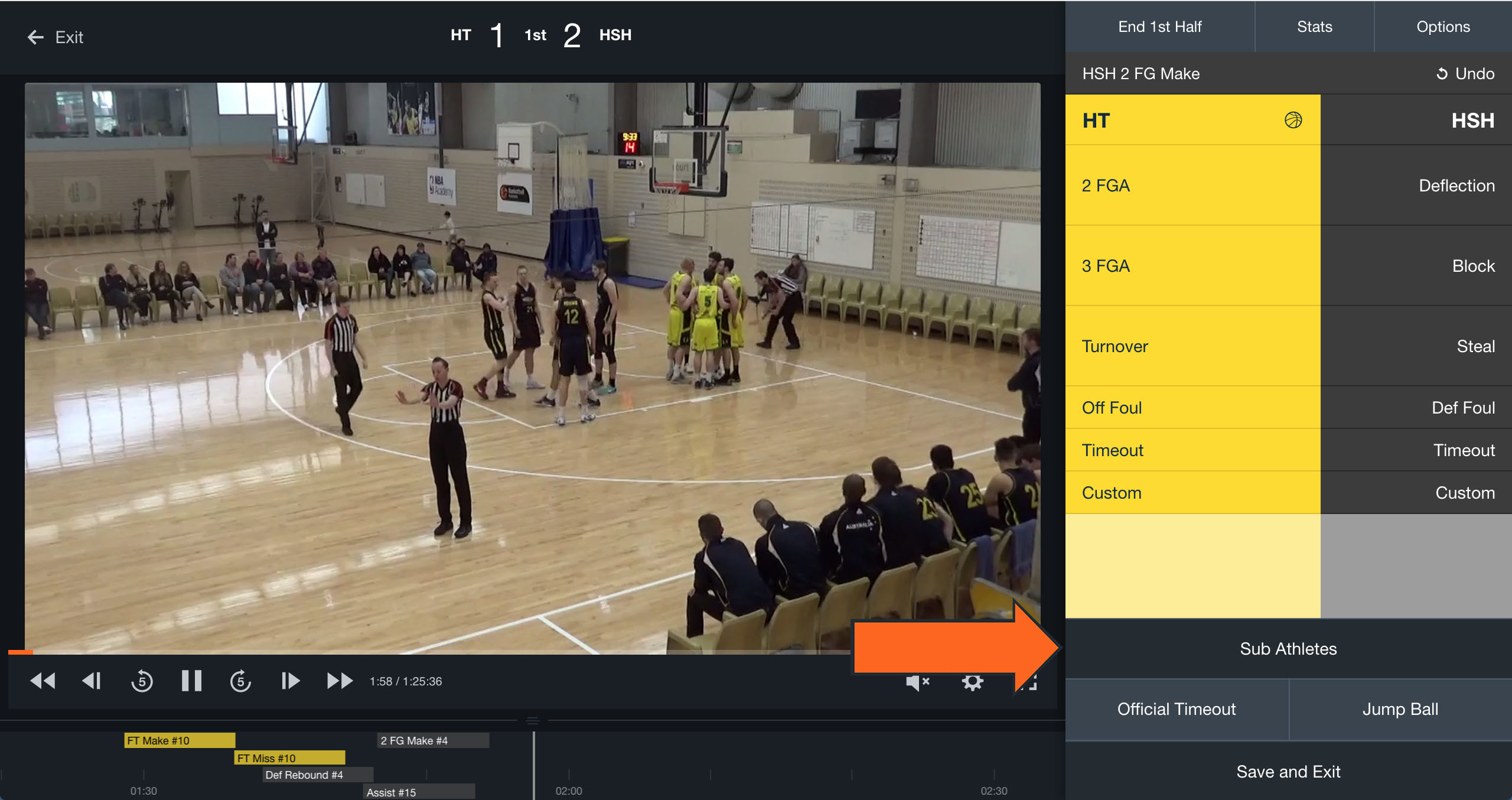The image size is (1512, 800).
Task: Open the Stats tab
Action: click(x=1314, y=27)
